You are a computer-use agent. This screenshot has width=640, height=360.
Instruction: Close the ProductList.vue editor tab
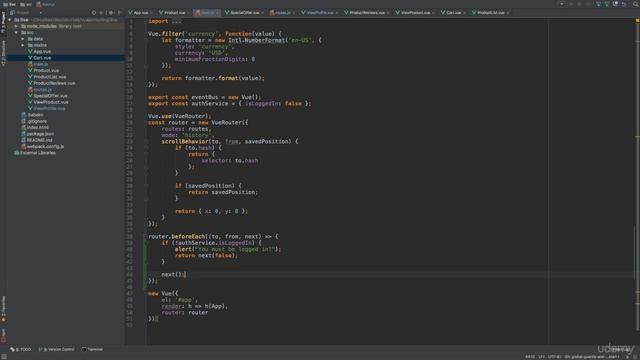click(508, 13)
